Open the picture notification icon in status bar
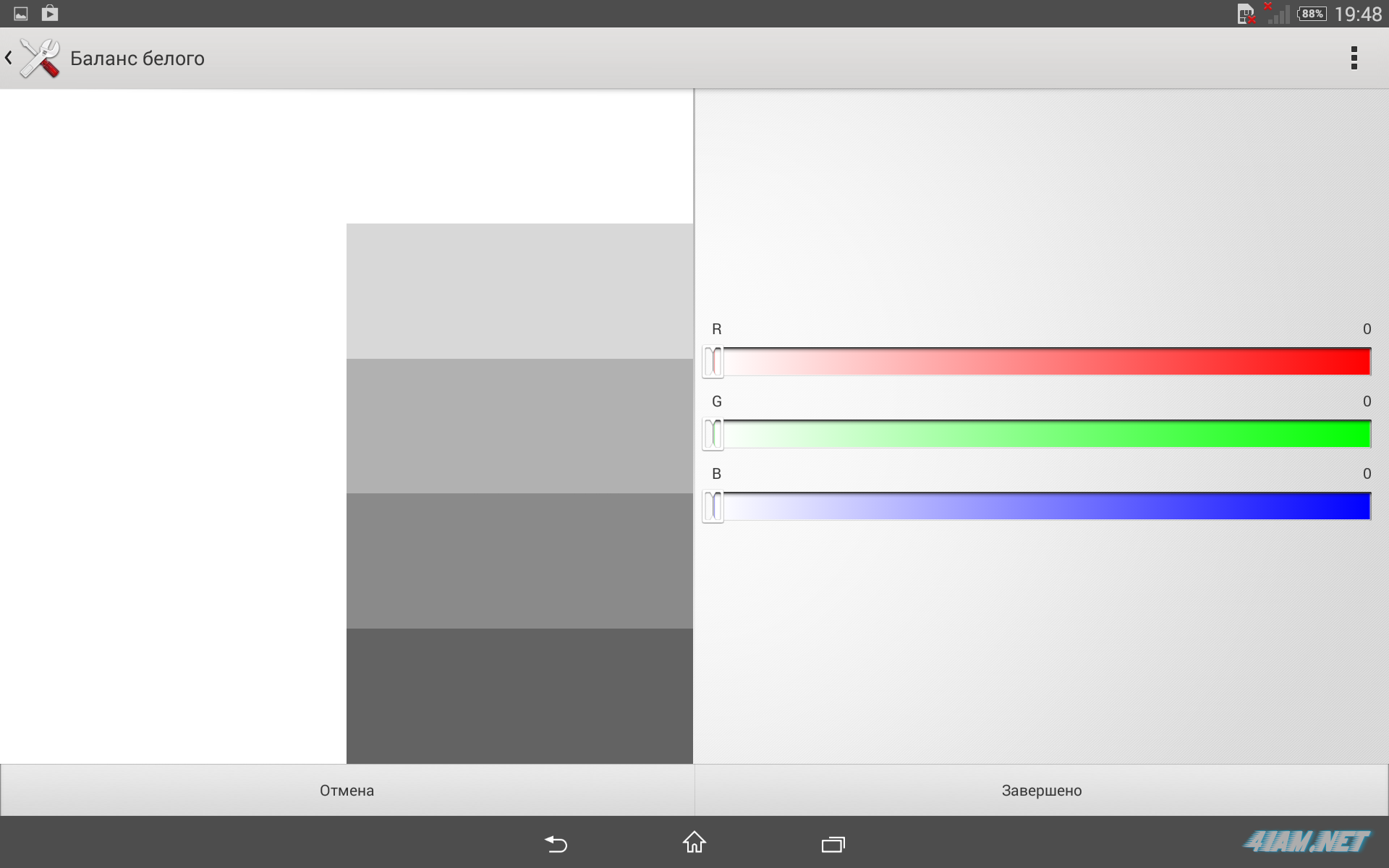The height and width of the screenshot is (868, 1389). coord(21,14)
